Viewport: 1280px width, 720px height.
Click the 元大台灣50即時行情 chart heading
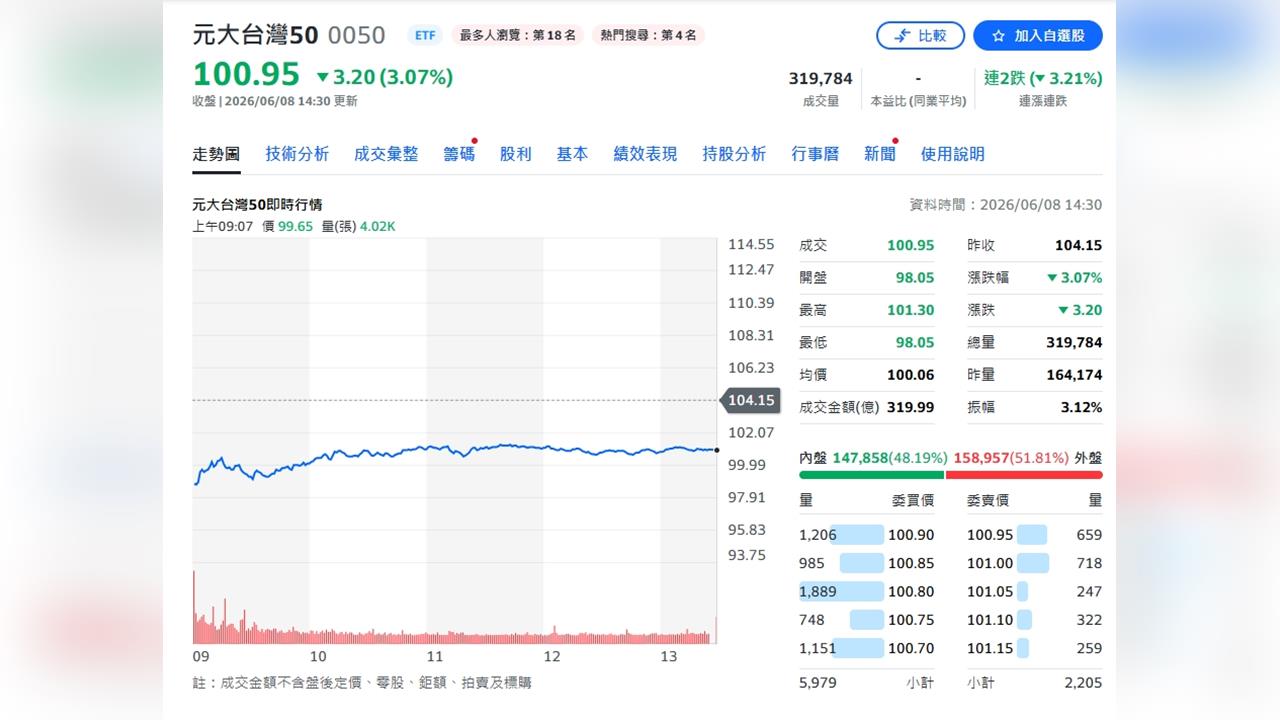click(257, 205)
